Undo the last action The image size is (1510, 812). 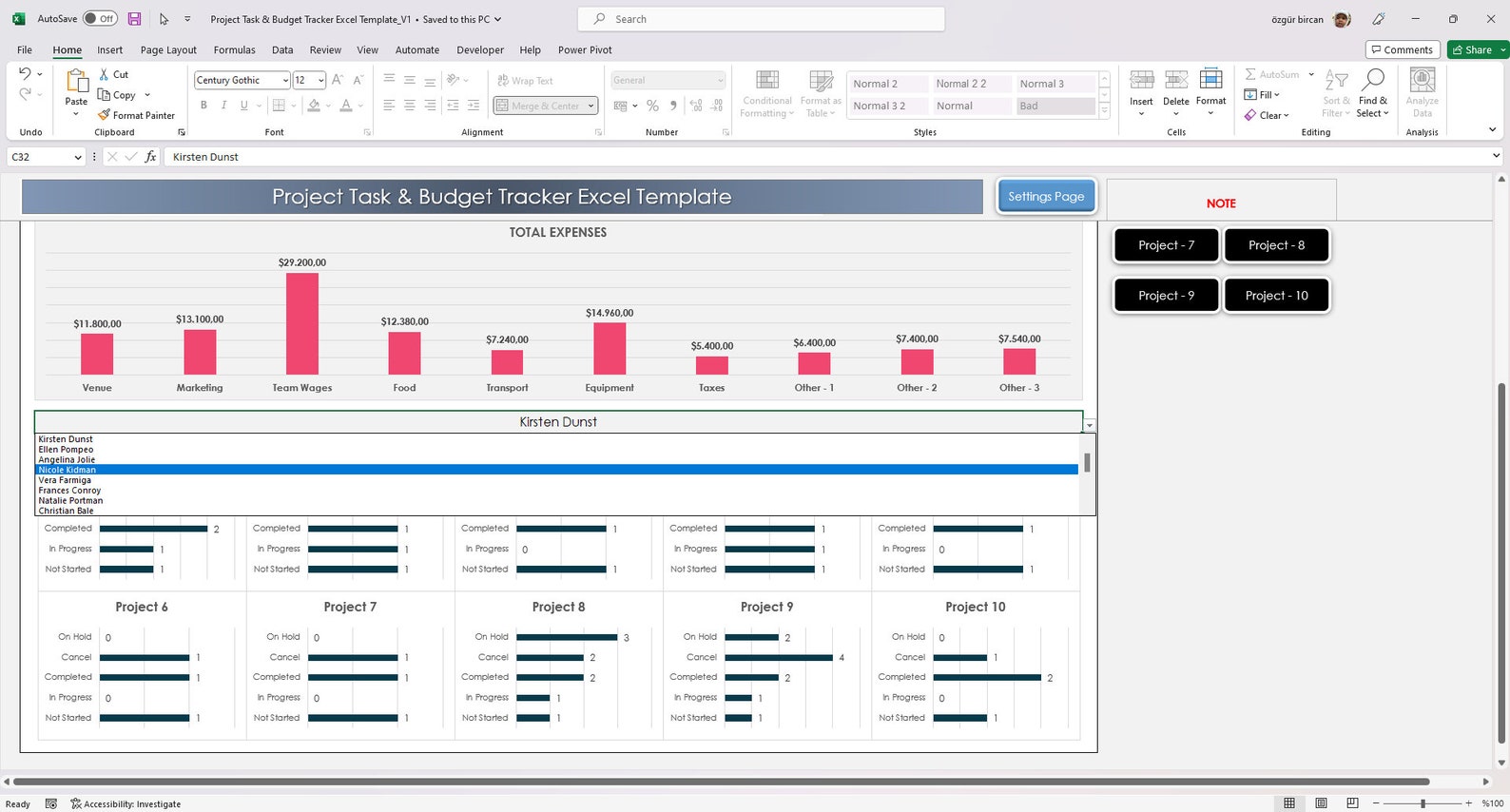coord(26,73)
